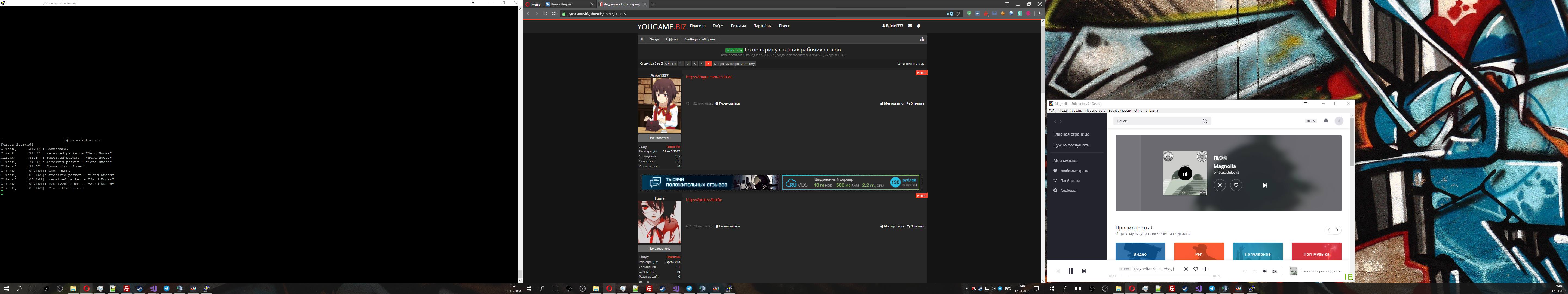Viewport: 1568px width, 294px height.
Task: Open YouGame alerts bell icon
Action: point(918,26)
